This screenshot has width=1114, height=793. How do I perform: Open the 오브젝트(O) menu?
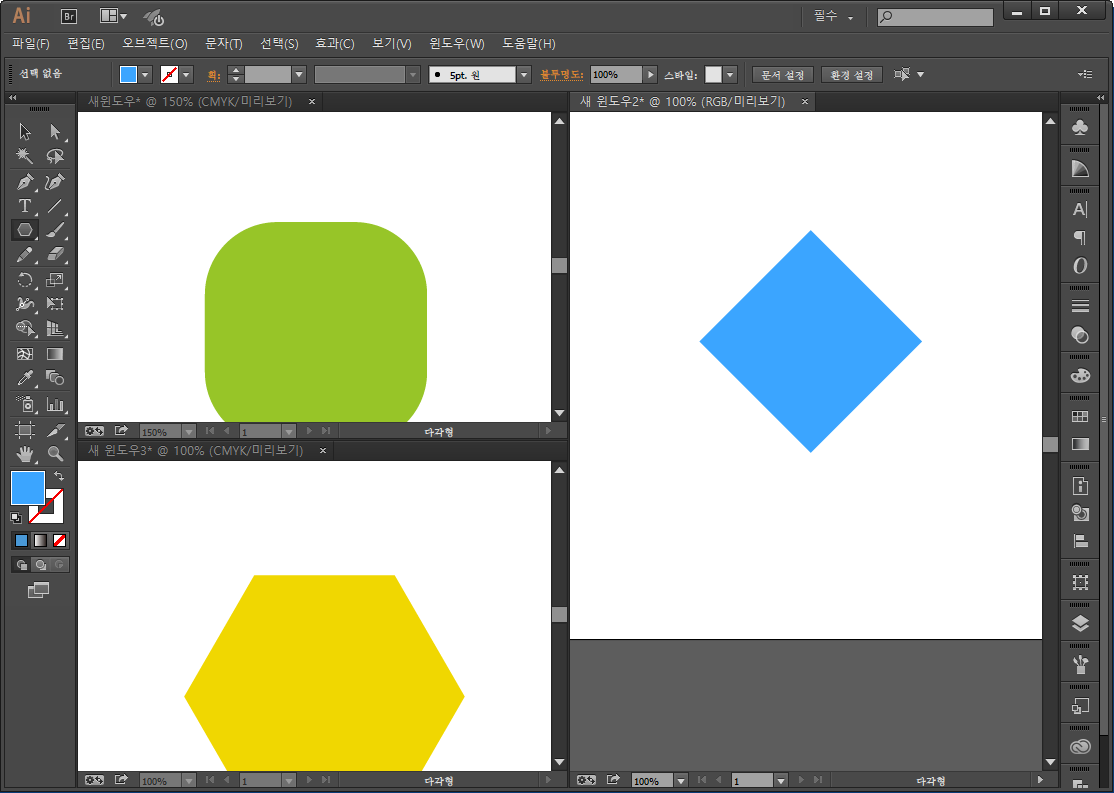pyautogui.click(x=154, y=44)
